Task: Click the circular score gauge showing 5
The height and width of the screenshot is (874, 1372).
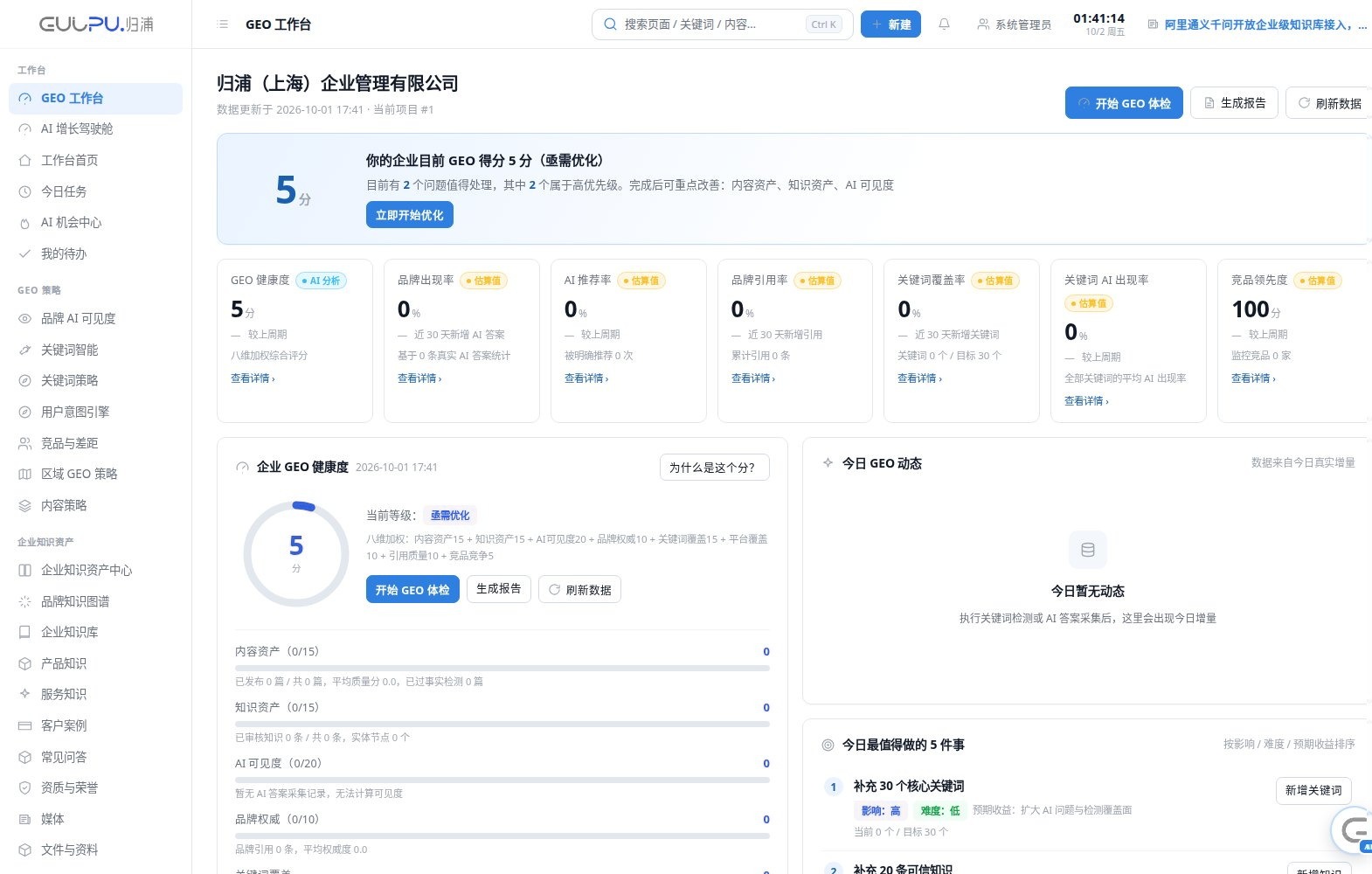Action: point(296,553)
